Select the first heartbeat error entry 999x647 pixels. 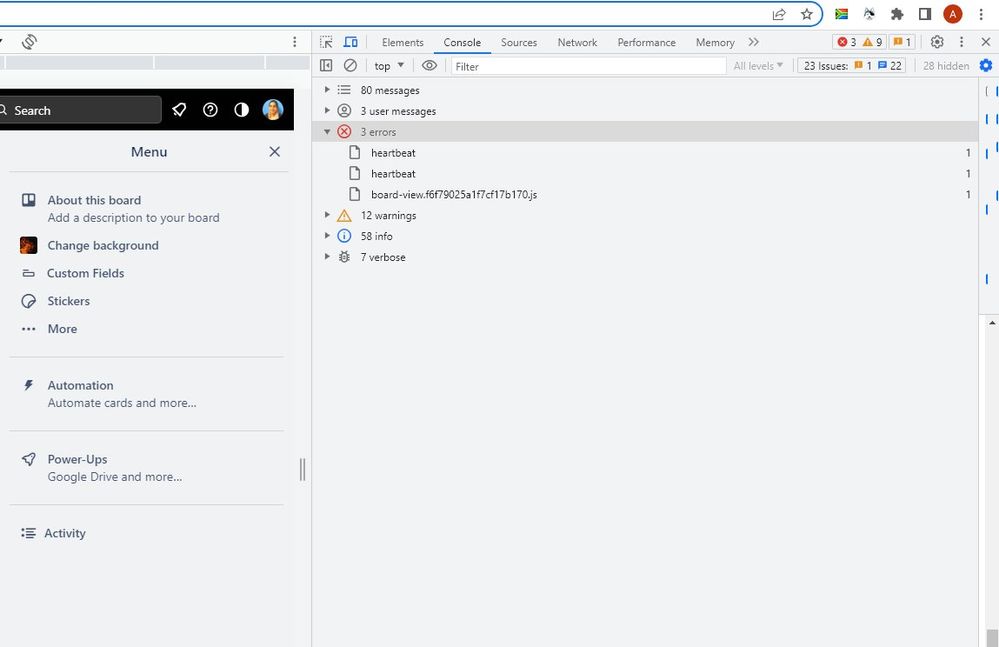pyautogui.click(x=645, y=153)
